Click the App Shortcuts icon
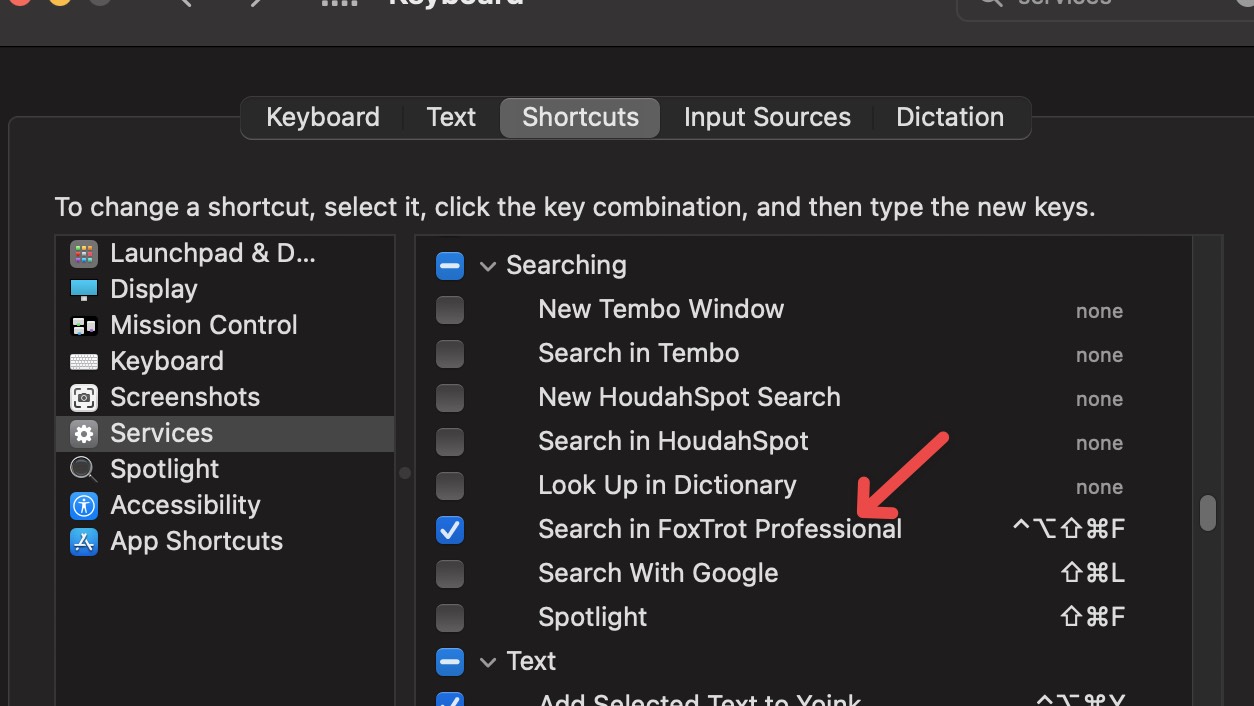Viewport: 1254px width, 706px height. click(x=84, y=542)
